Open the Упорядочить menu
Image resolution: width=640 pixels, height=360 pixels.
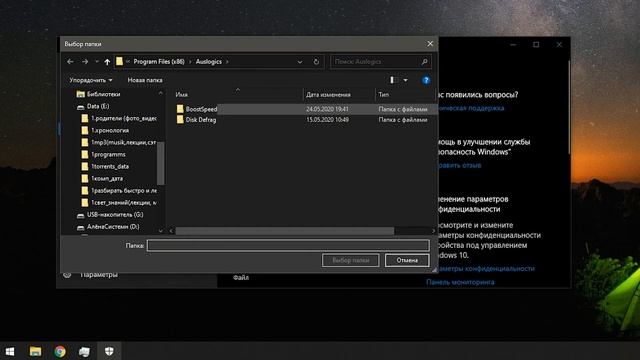(x=91, y=80)
